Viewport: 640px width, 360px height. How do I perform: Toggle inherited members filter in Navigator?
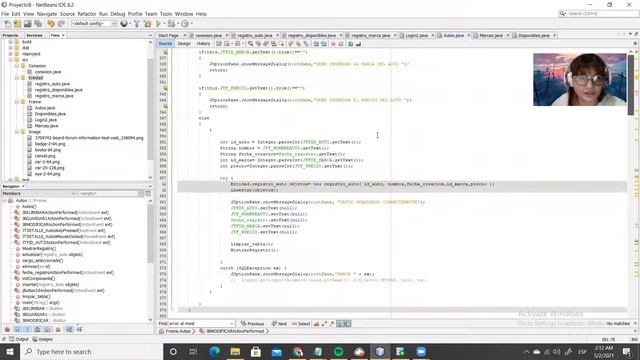pyautogui.click(x=7, y=329)
